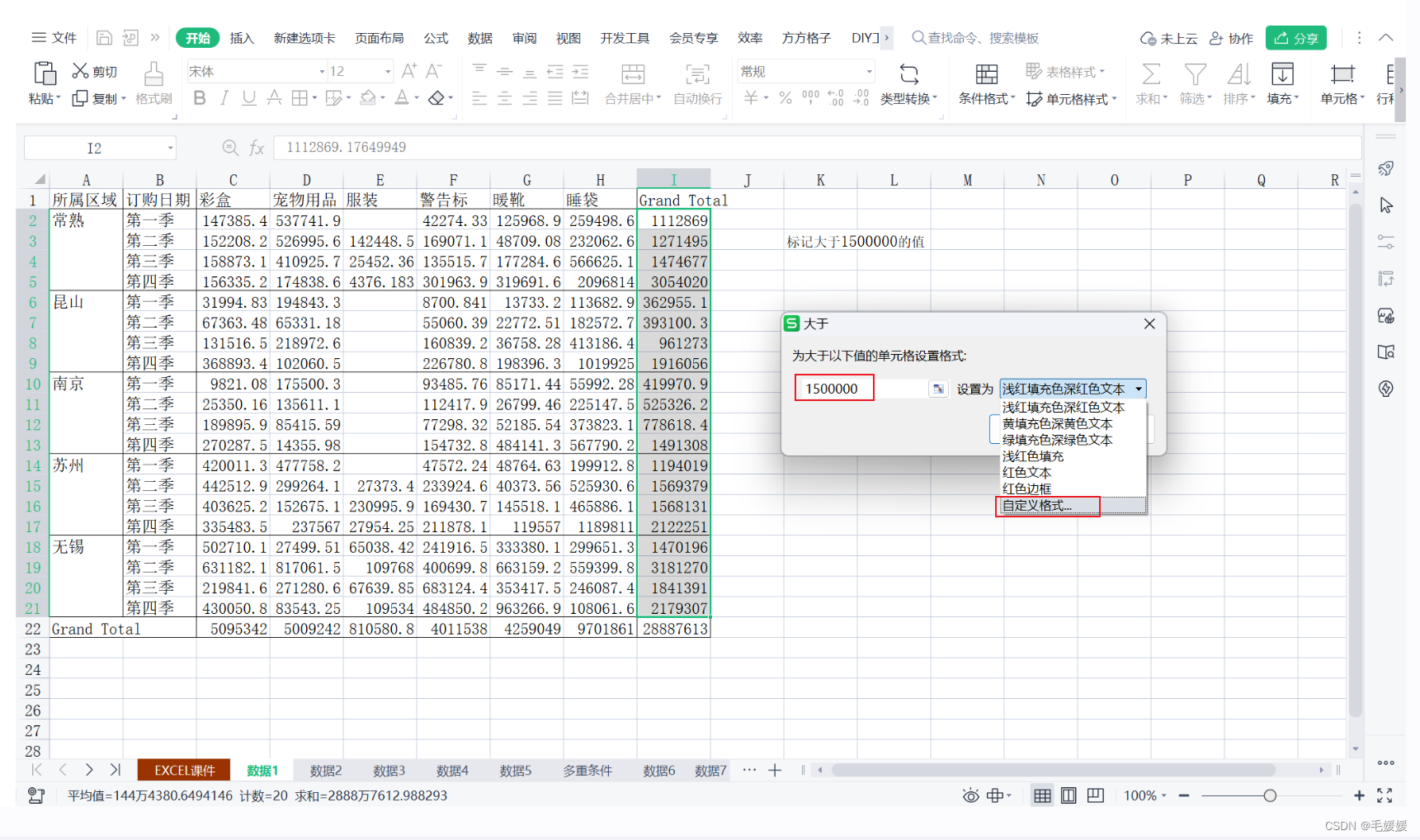Open the font name 宋体 dropdown
Viewport: 1420px width, 840px height.
[x=322, y=72]
